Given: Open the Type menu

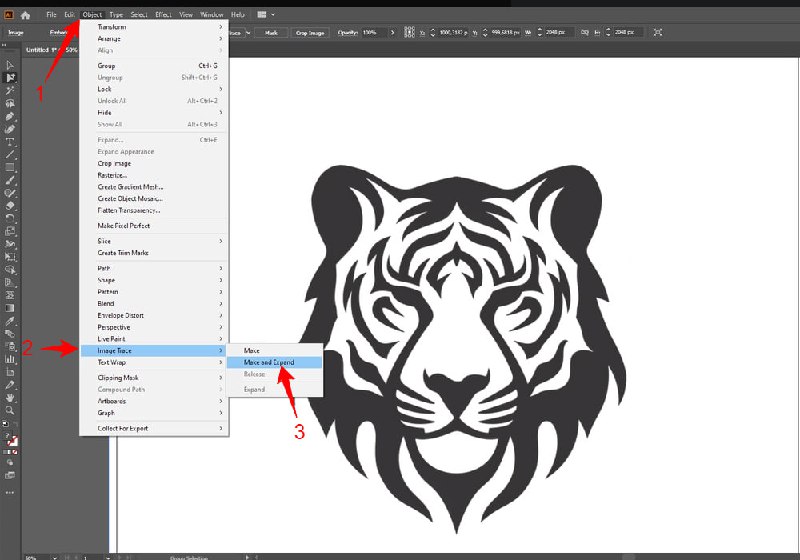Looking at the screenshot, I should pyautogui.click(x=117, y=15).
